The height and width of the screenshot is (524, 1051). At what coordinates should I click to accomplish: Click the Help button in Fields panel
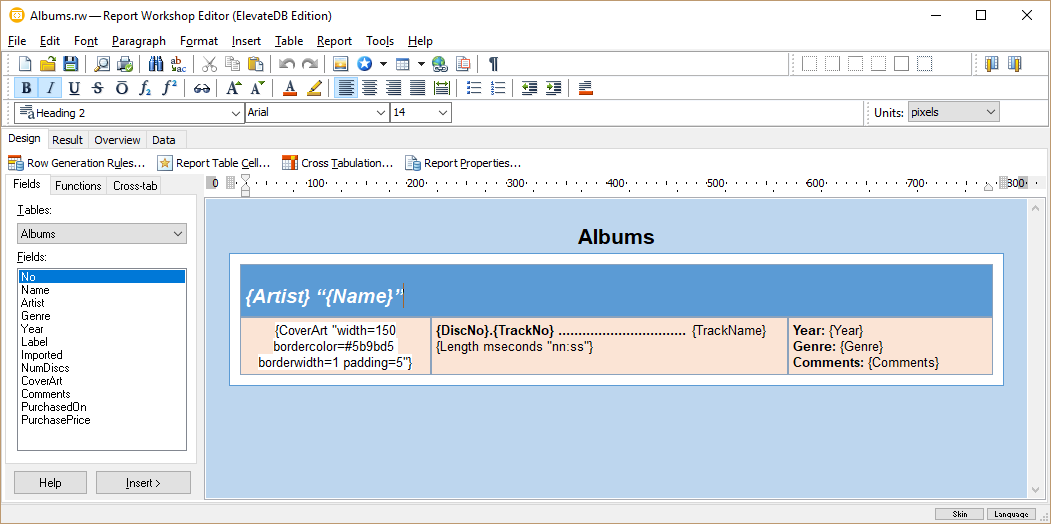(50, 482)
